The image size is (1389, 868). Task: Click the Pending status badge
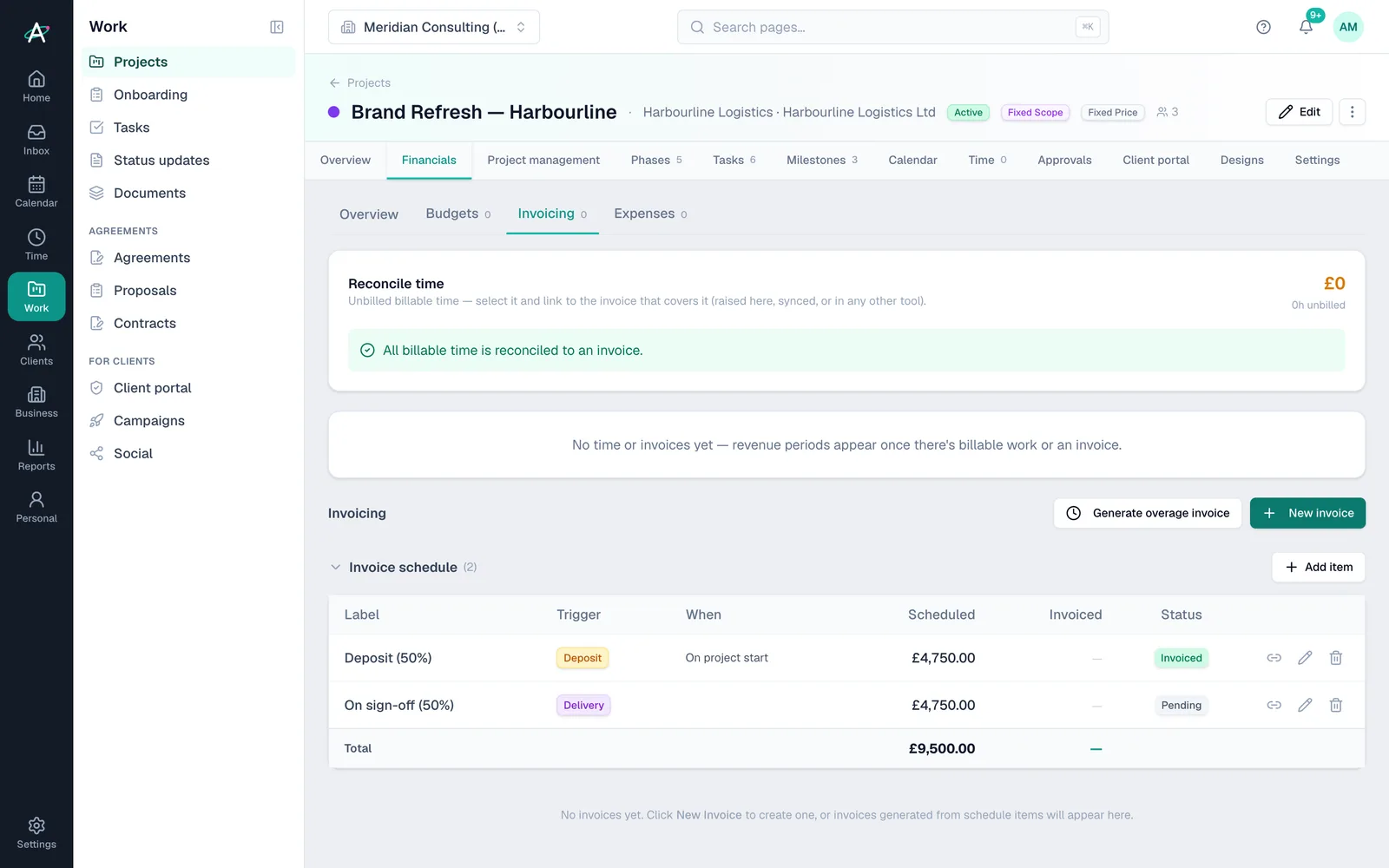1182,705
